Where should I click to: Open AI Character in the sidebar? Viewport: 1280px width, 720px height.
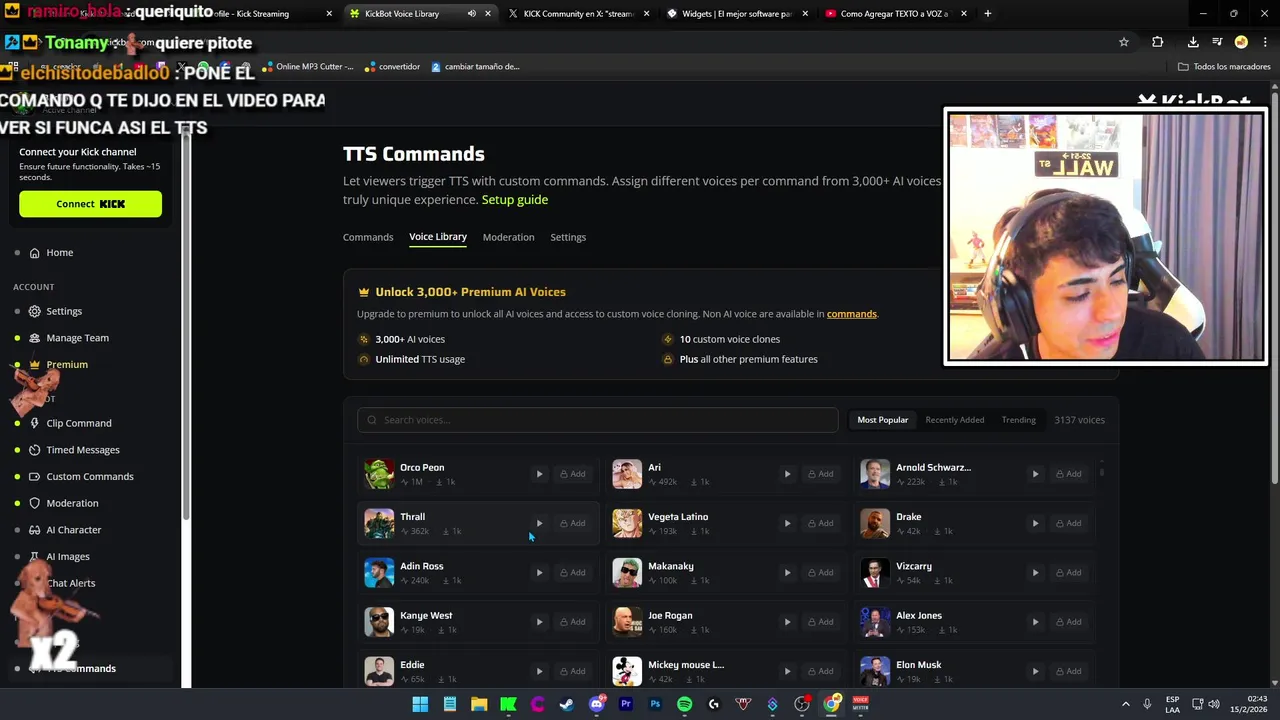click(73, 530)
